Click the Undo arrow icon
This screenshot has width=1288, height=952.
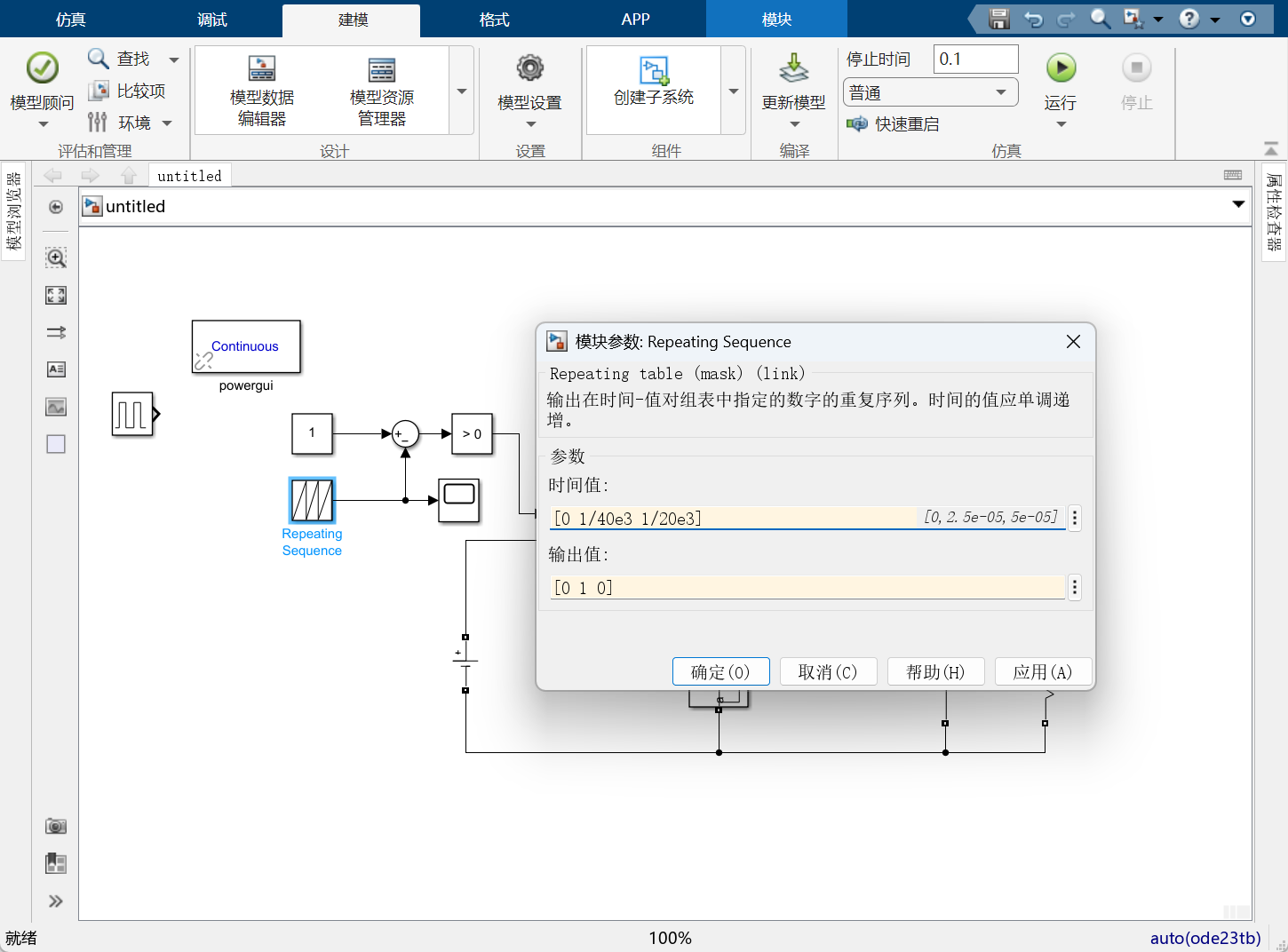[1033, 19]
